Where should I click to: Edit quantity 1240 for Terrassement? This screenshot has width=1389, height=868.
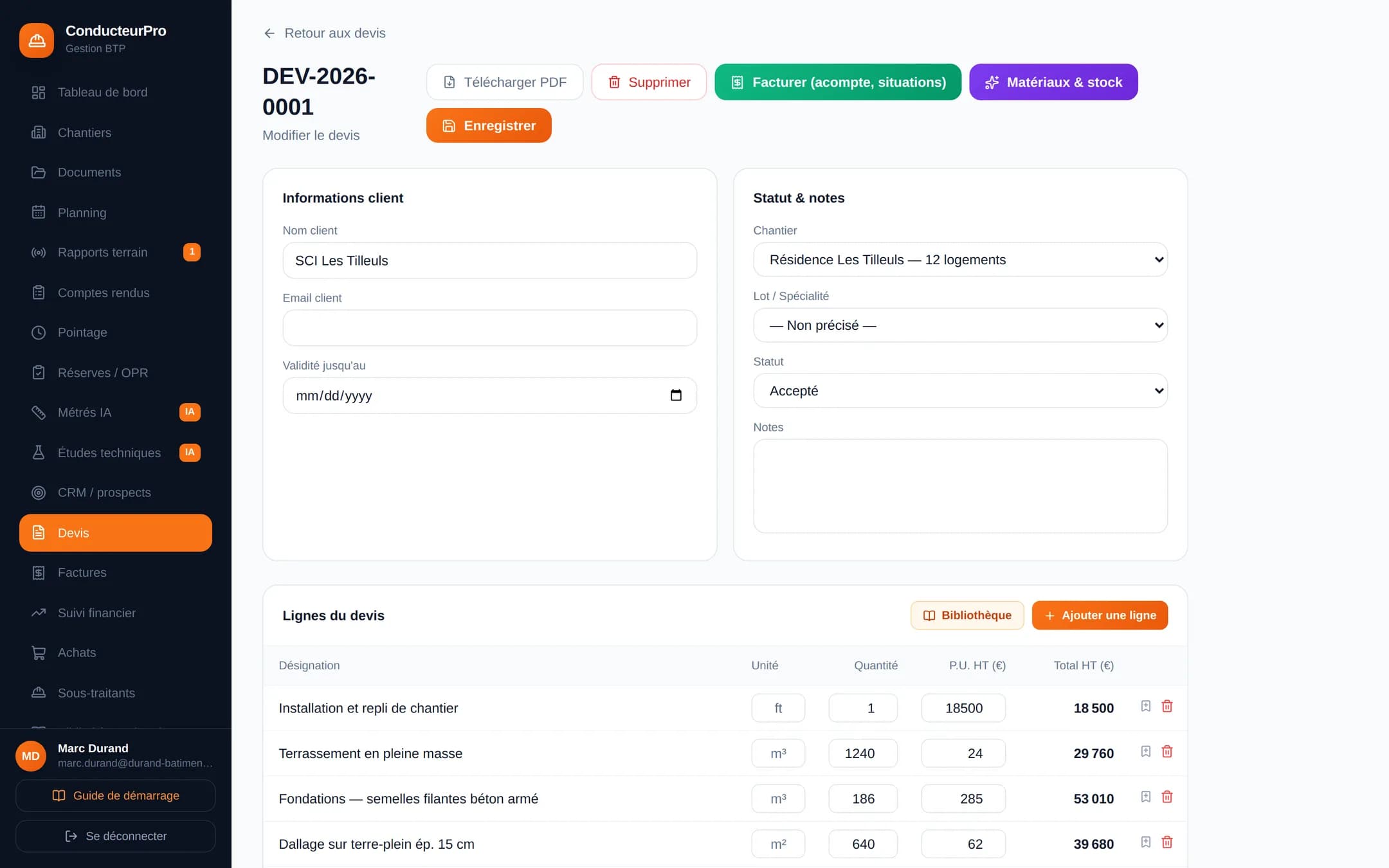[x=863, y=754]
